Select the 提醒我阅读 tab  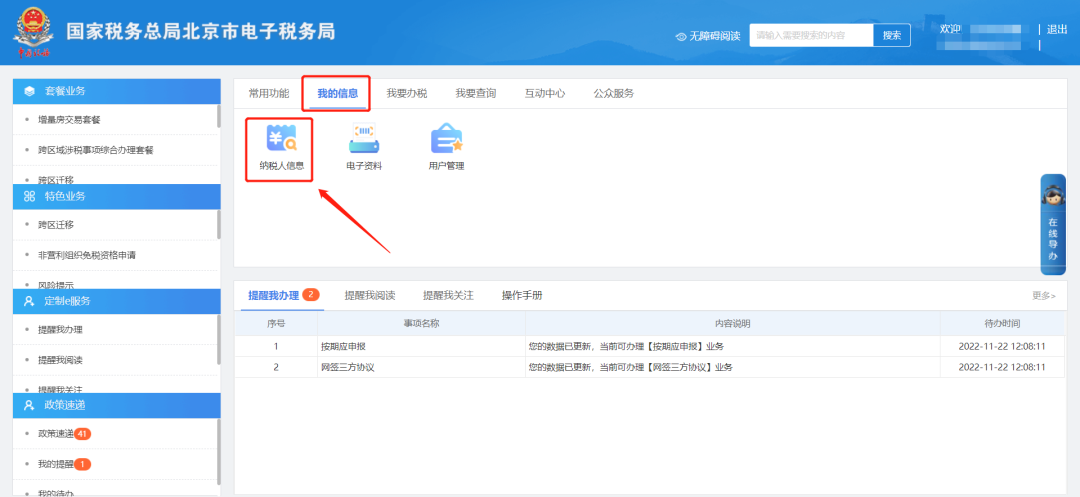[370, 295]
